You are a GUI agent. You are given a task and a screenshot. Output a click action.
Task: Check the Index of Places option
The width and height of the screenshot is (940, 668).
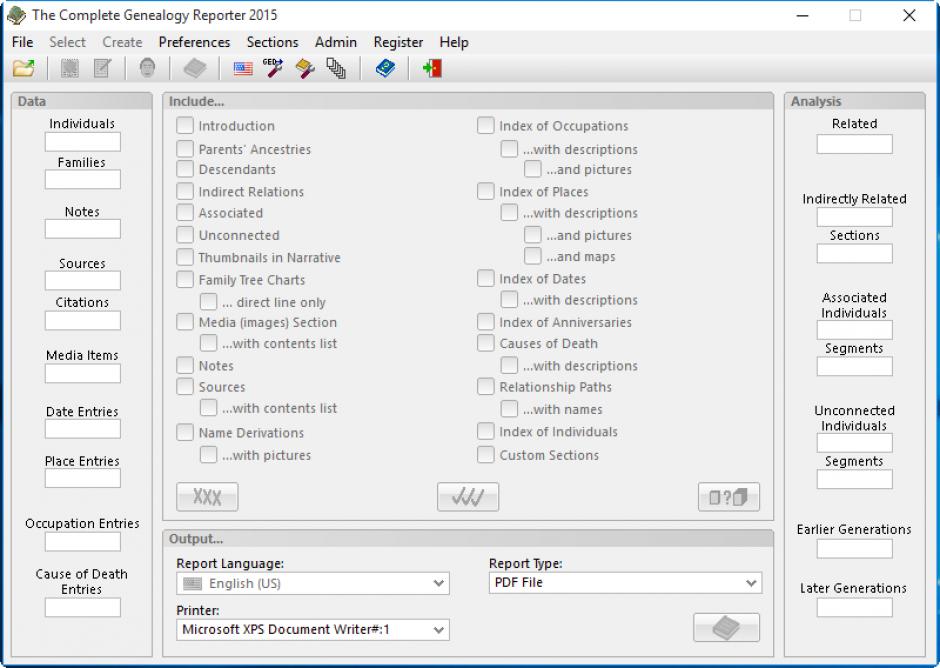(486, 191)
